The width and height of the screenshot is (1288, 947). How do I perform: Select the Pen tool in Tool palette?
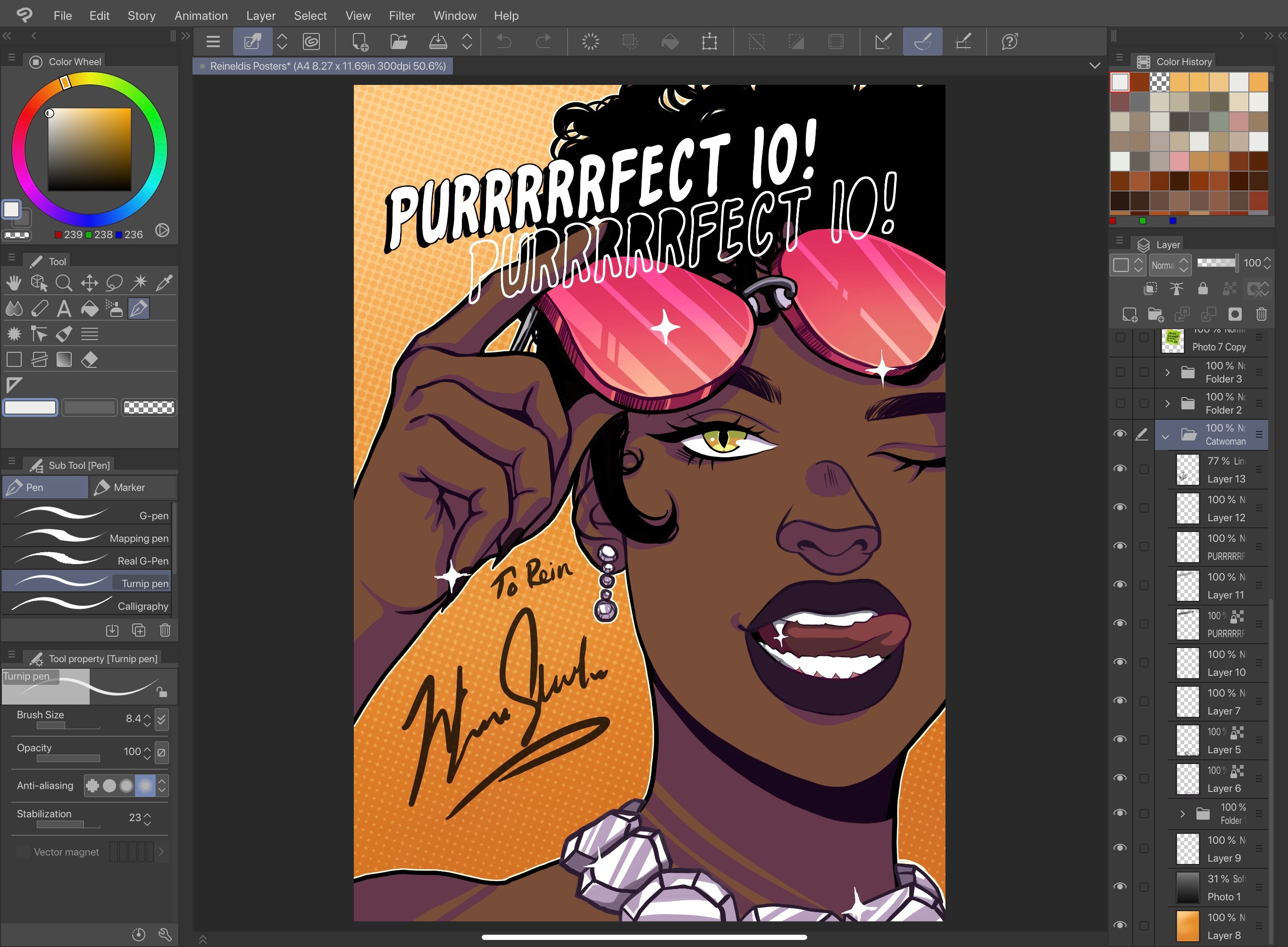[139, 309]
